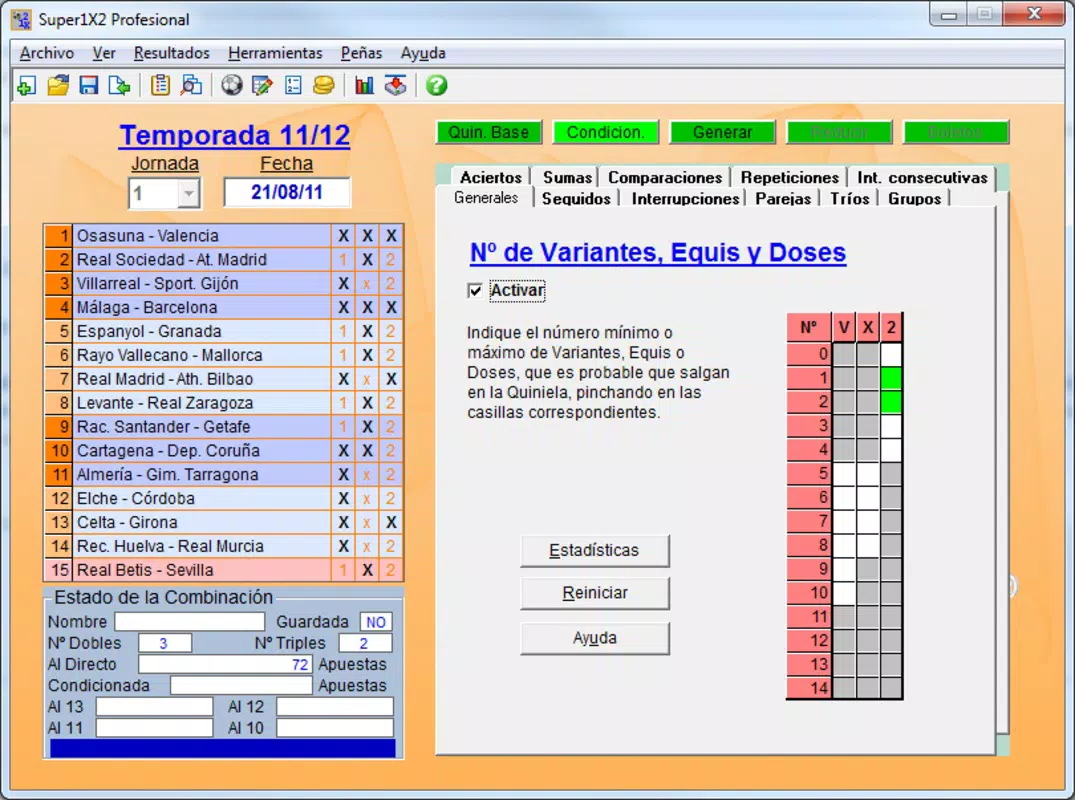Click the Condicionada apuestas field
Image resolution: width=1075 pixels, height=800 pixels.
click(x=241, y=686)
